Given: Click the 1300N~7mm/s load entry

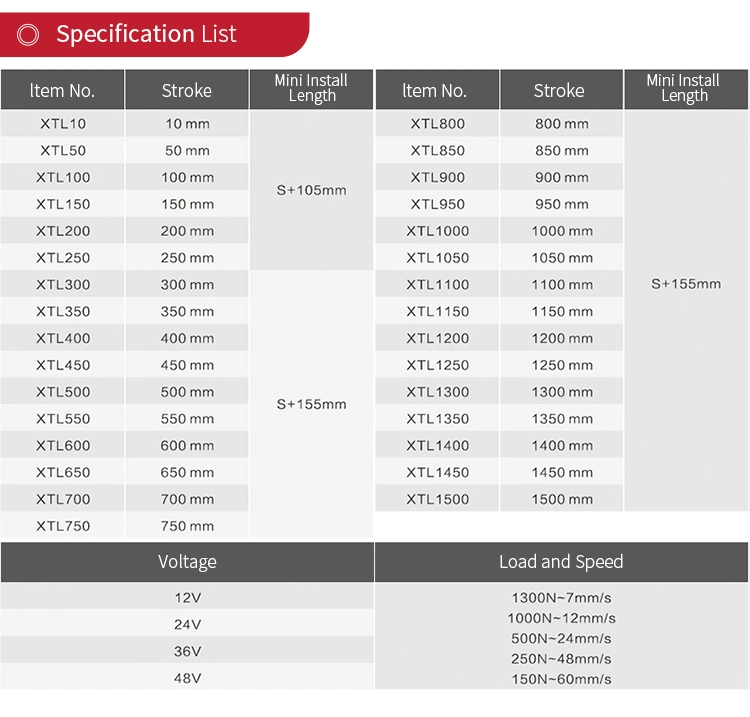Looking at the screenshot, I should (x=561, y=598).
